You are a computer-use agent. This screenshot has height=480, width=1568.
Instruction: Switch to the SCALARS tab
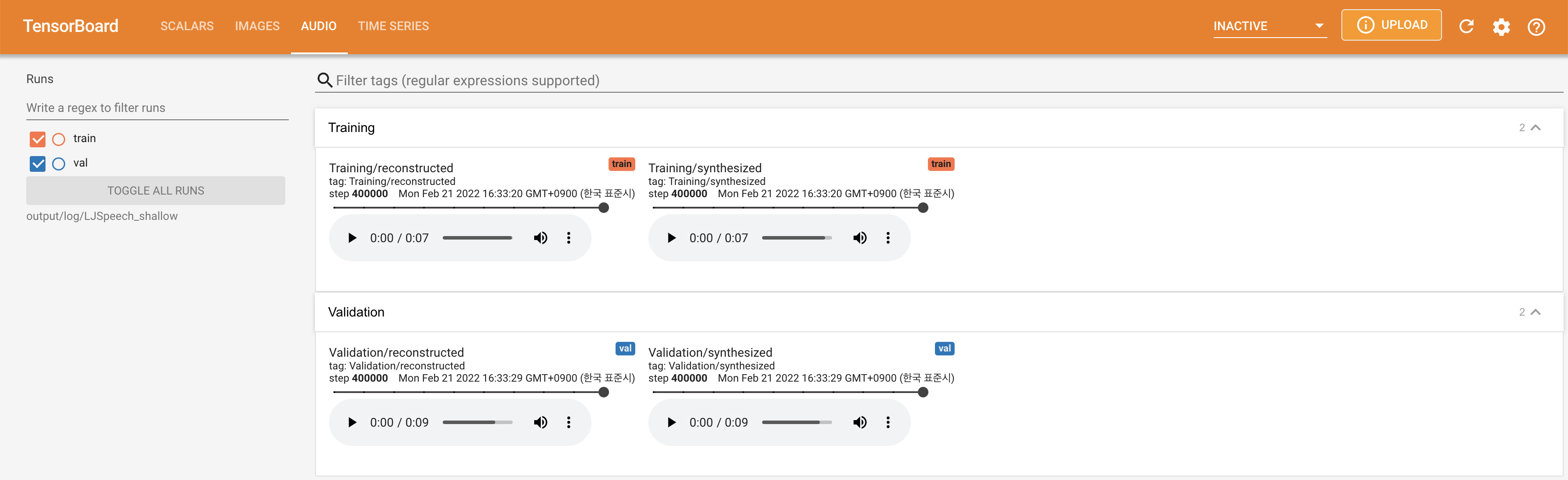click(187, 26)
